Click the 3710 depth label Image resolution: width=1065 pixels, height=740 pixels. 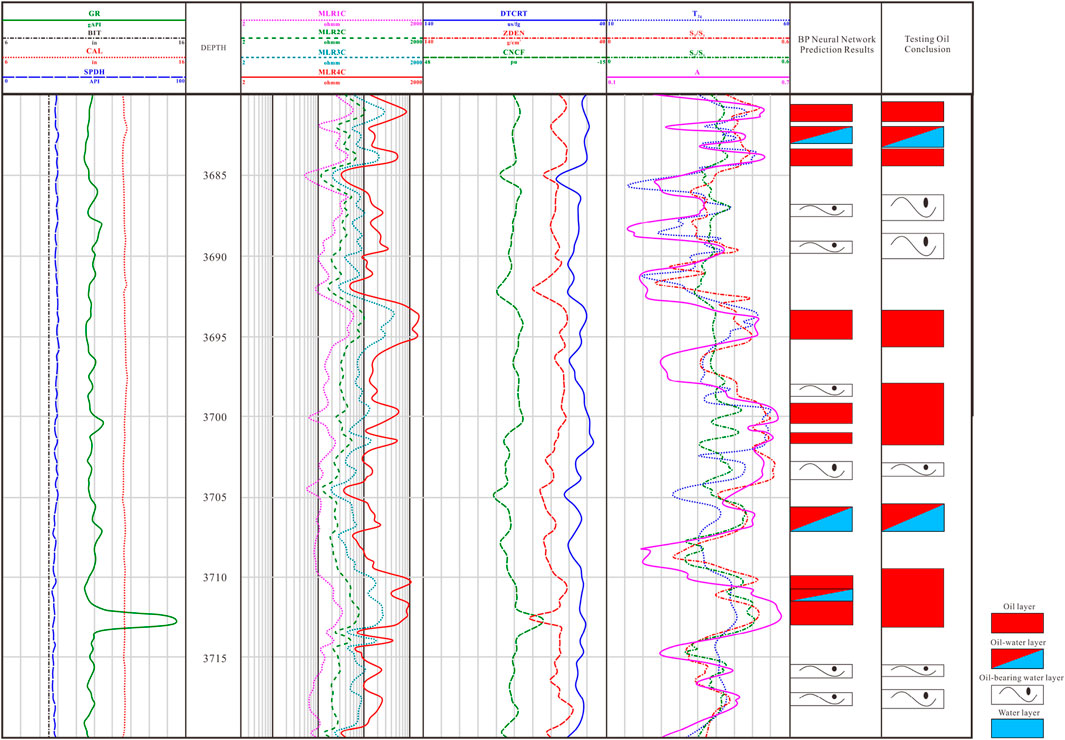[213, 578]
